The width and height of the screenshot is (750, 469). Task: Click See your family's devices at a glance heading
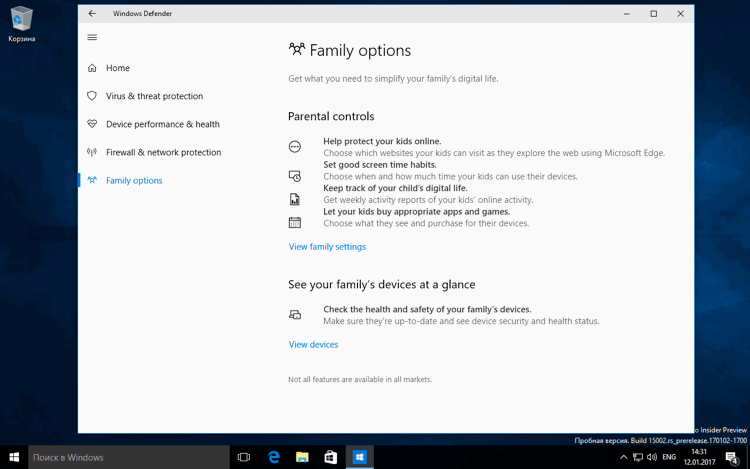tap(382, 284)
